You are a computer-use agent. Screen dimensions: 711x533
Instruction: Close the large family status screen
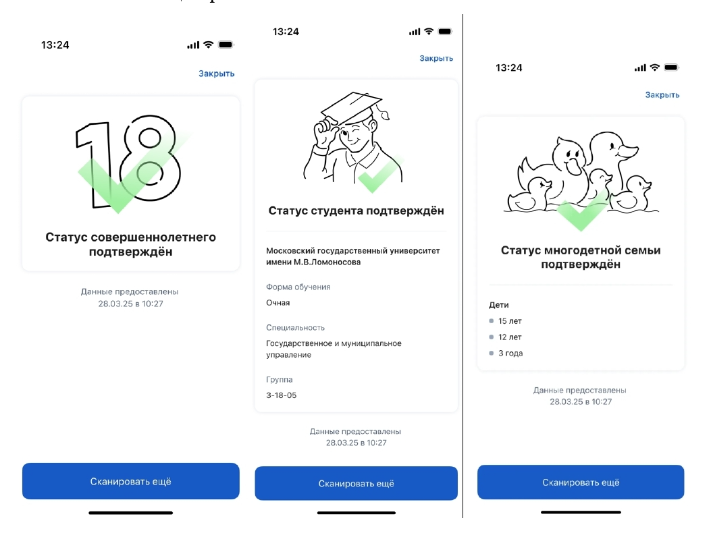click(662, 95)
